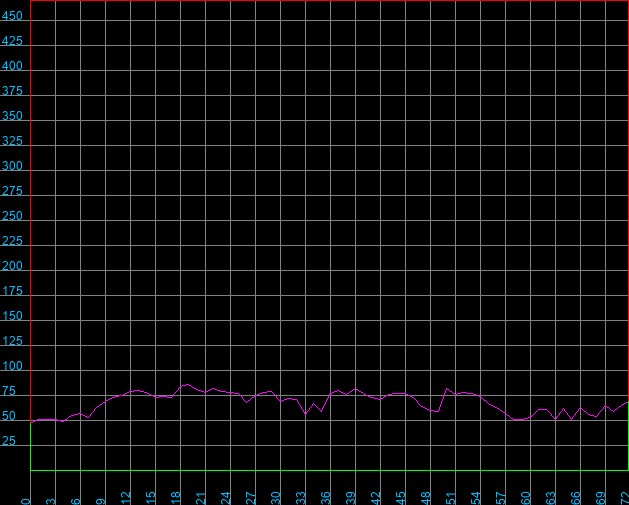
Task: Click the 350 label on the vertical axis
Action: coord(12,116)
